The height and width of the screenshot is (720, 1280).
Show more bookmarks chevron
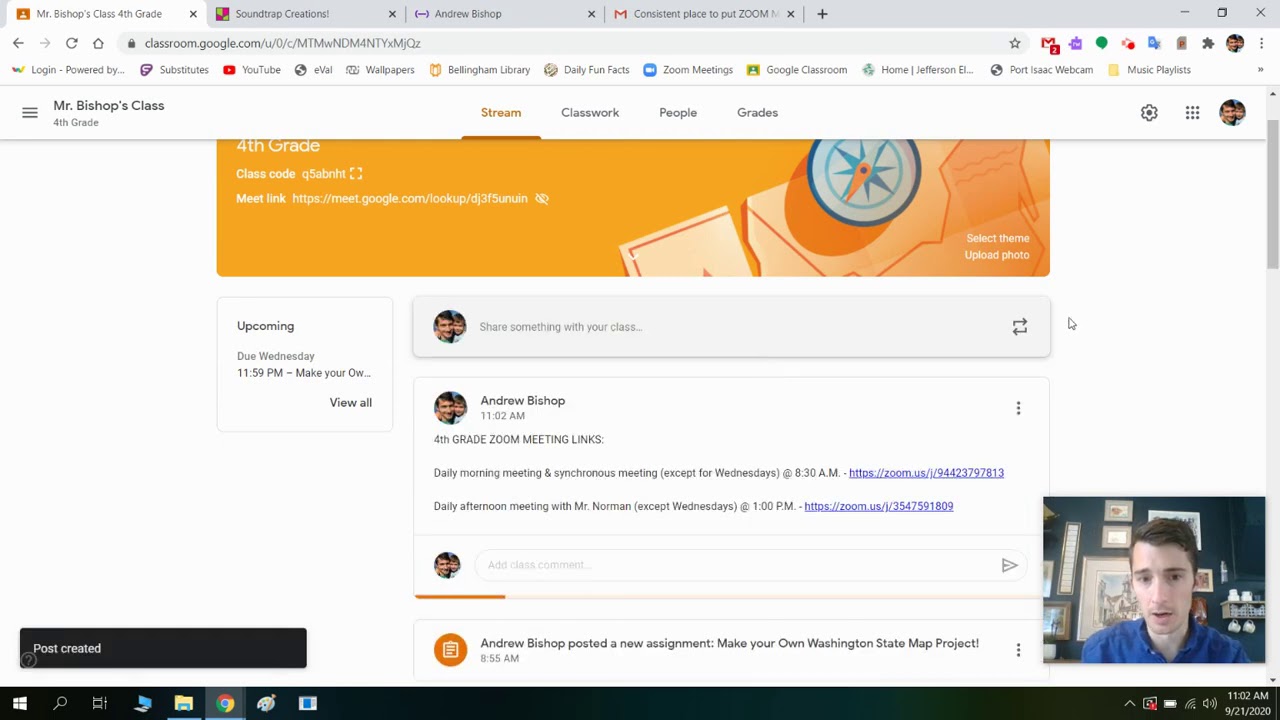1260,70
